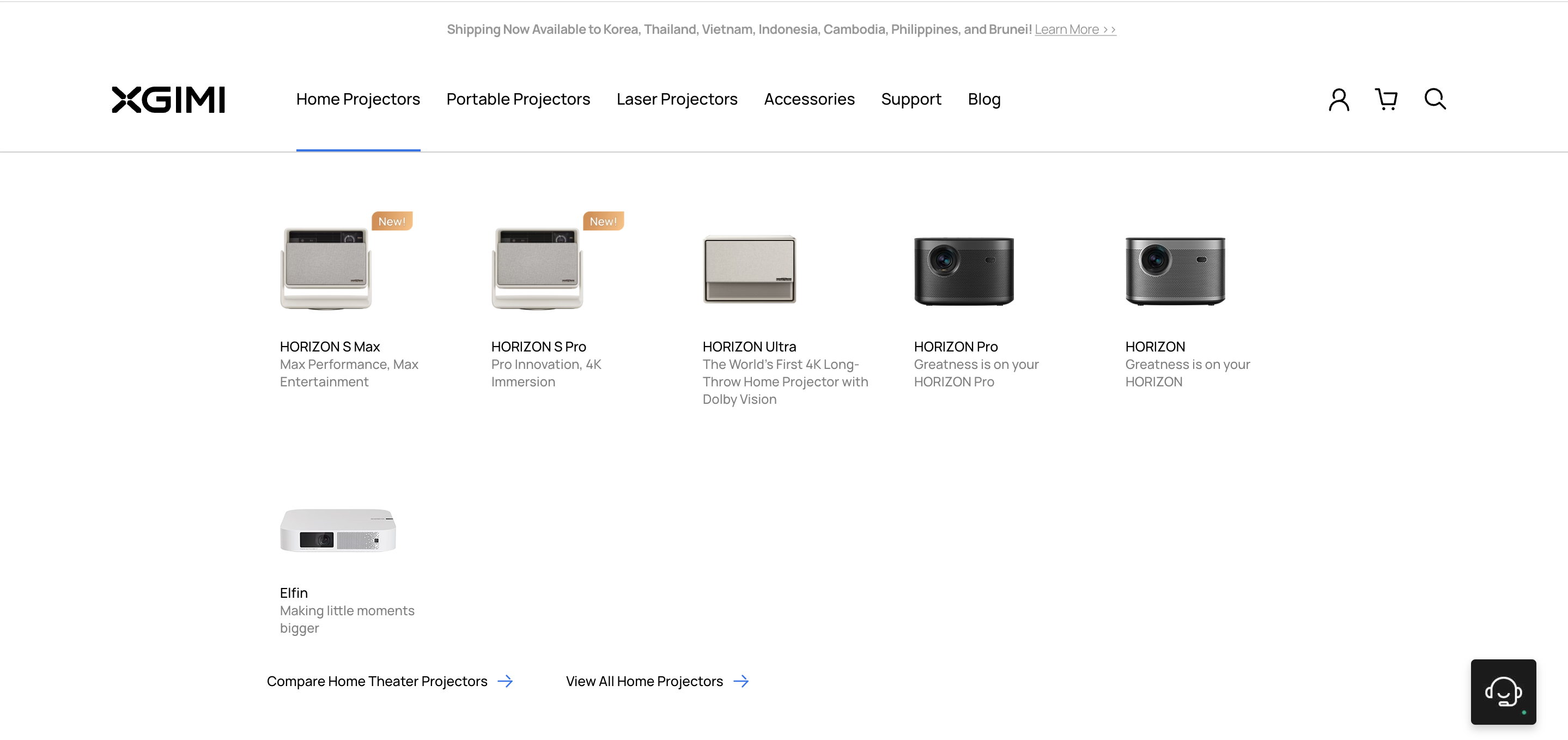Click the XGIMI logo

coord(168,99)
